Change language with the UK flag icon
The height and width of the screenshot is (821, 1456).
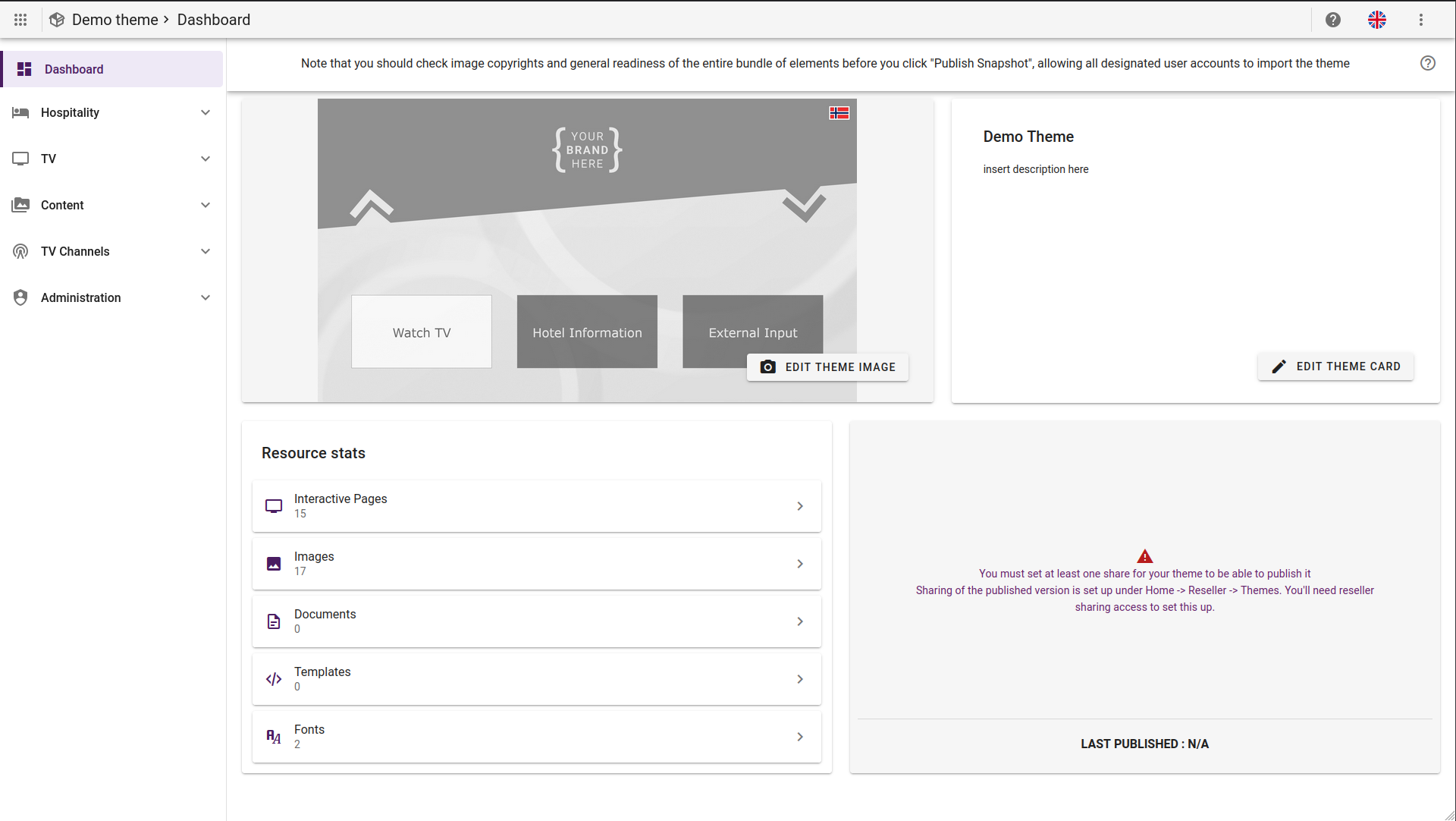coord(1377,20)
